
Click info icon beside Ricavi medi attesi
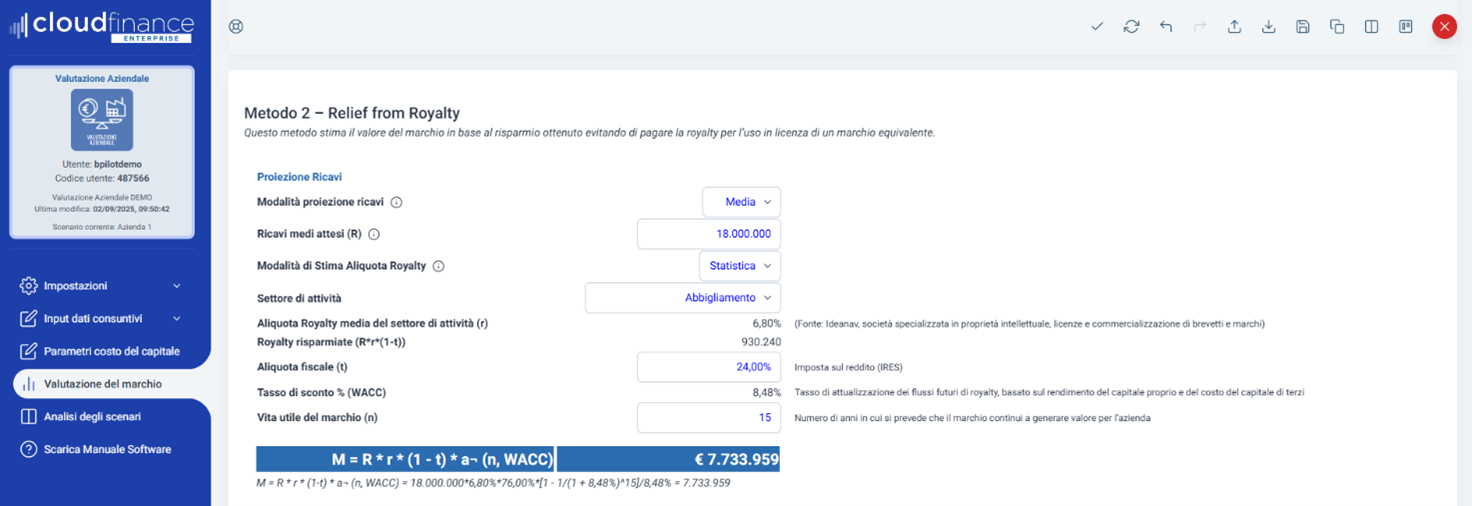(374, 234)
